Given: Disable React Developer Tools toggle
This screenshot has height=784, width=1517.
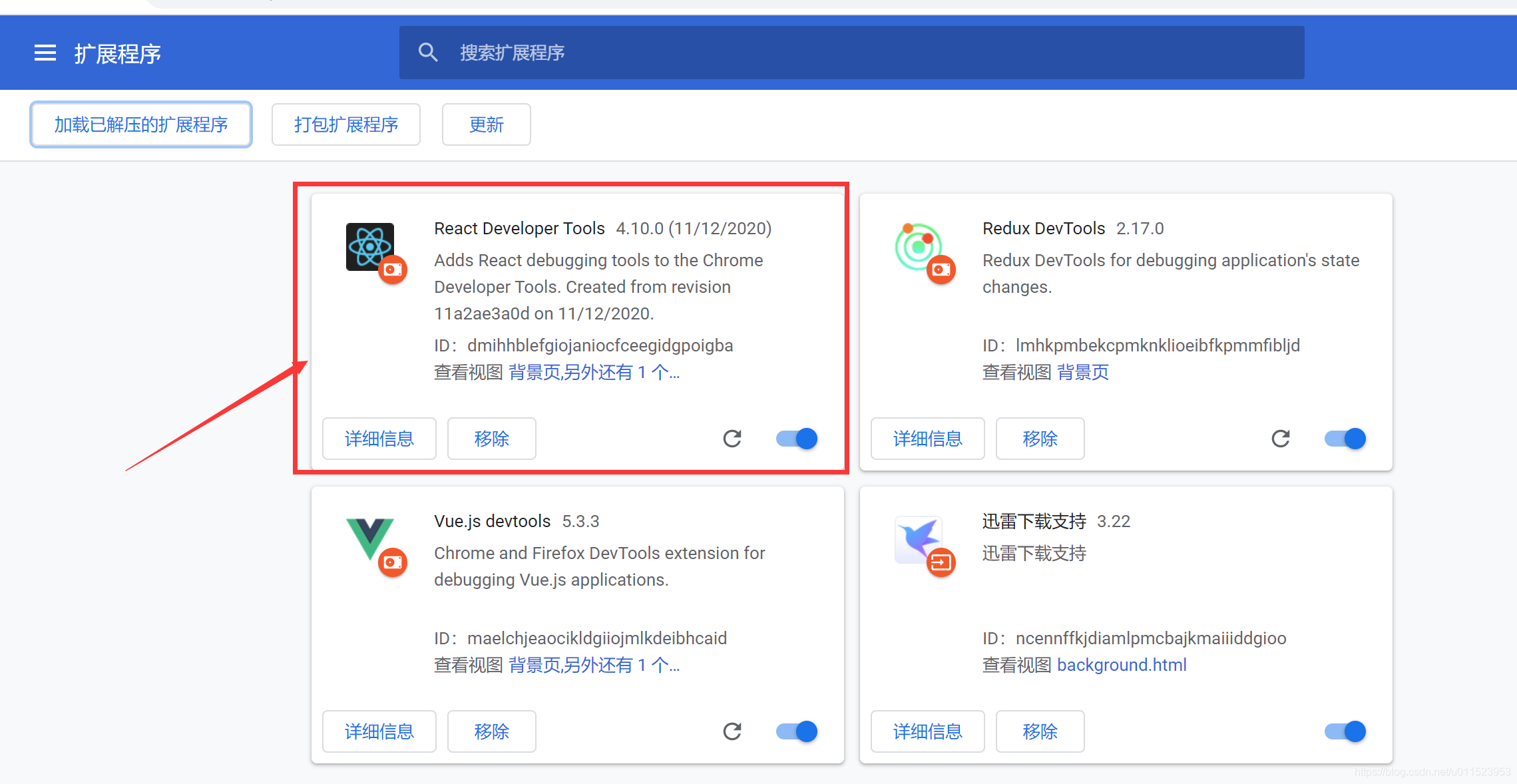Looking at the screenshot, I should tap(797, 439).
